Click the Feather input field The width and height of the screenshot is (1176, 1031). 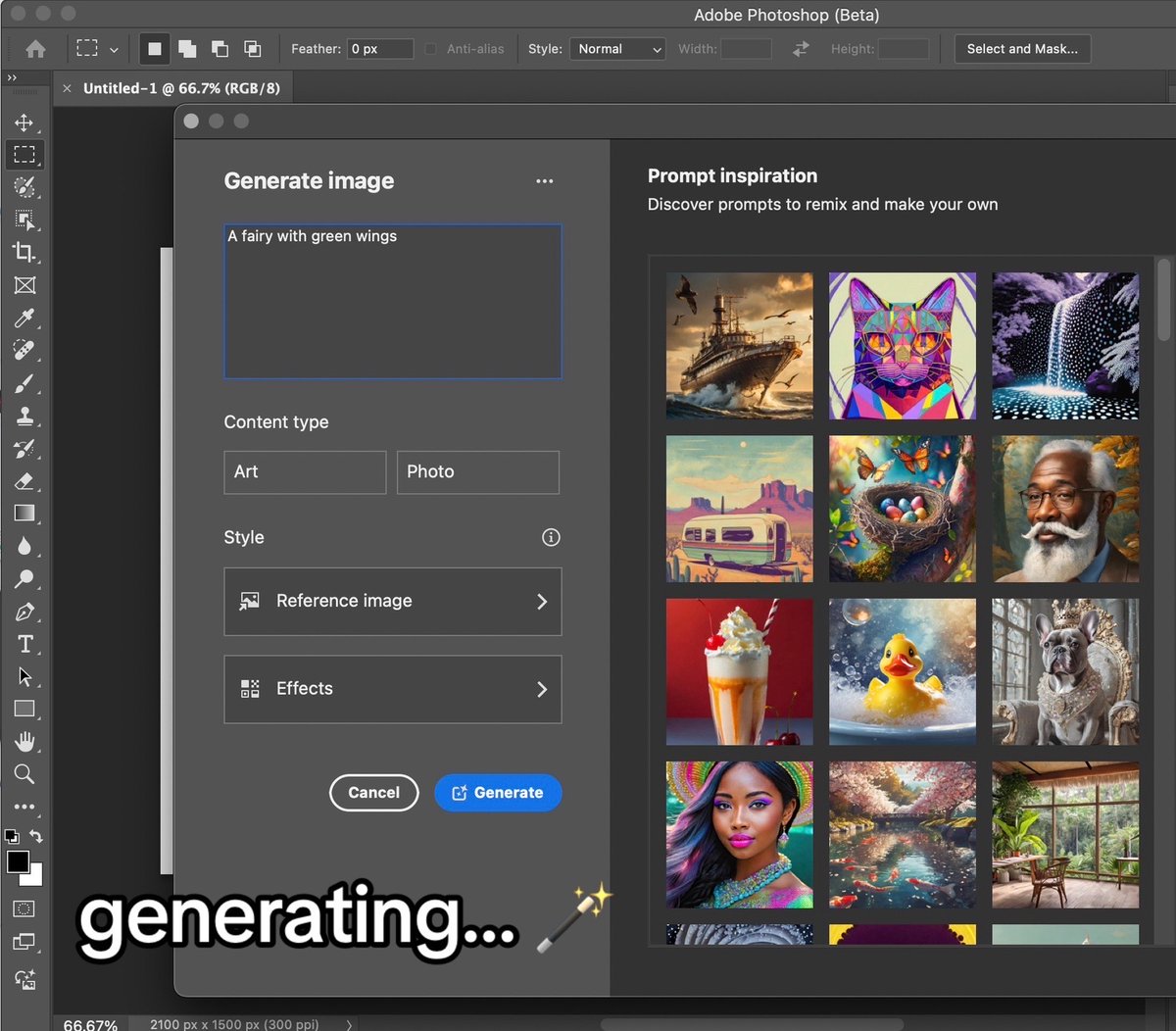(379, 49)
